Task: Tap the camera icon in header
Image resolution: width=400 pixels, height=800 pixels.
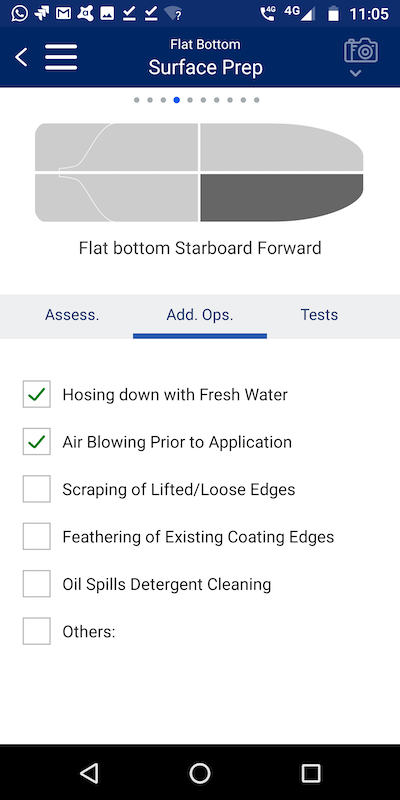Action: (x=361, y=51)
